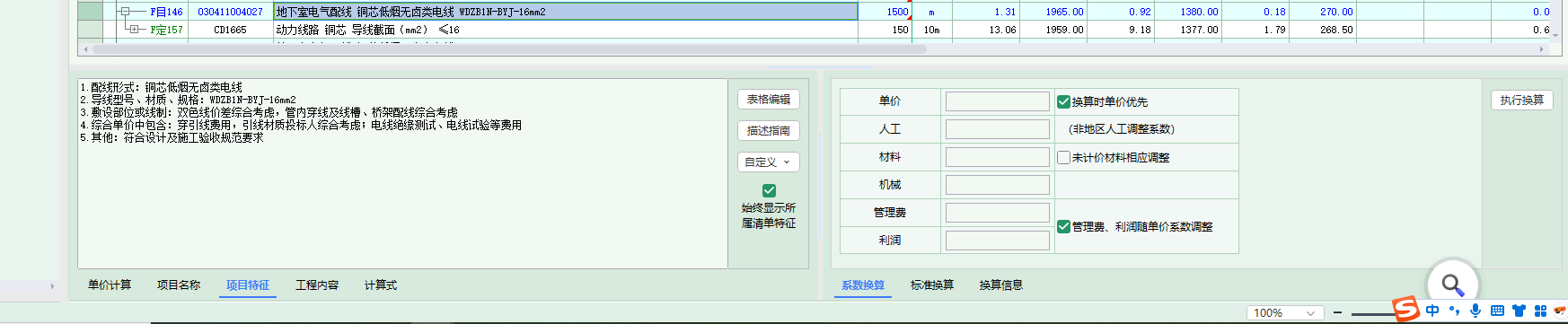Open the 自定义 dropdown
Screen dimensions: 1568x324
768,162
